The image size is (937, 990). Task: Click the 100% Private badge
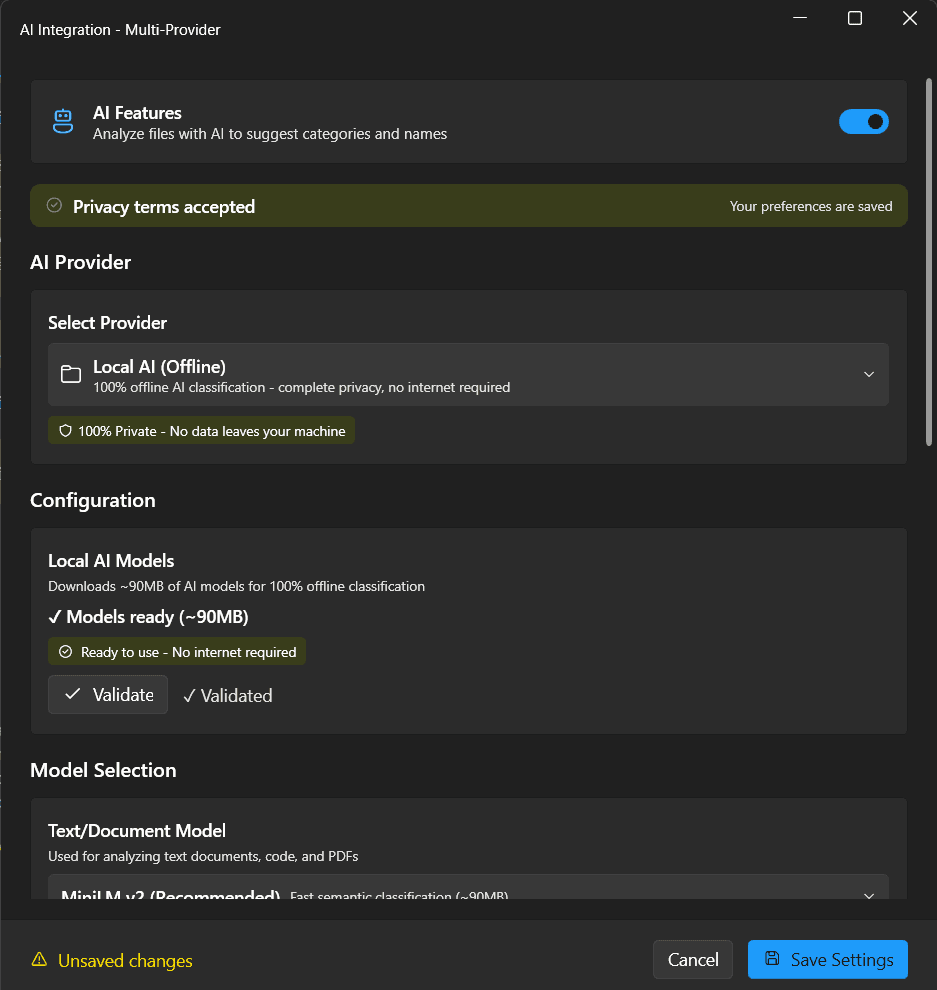(201, 430)
